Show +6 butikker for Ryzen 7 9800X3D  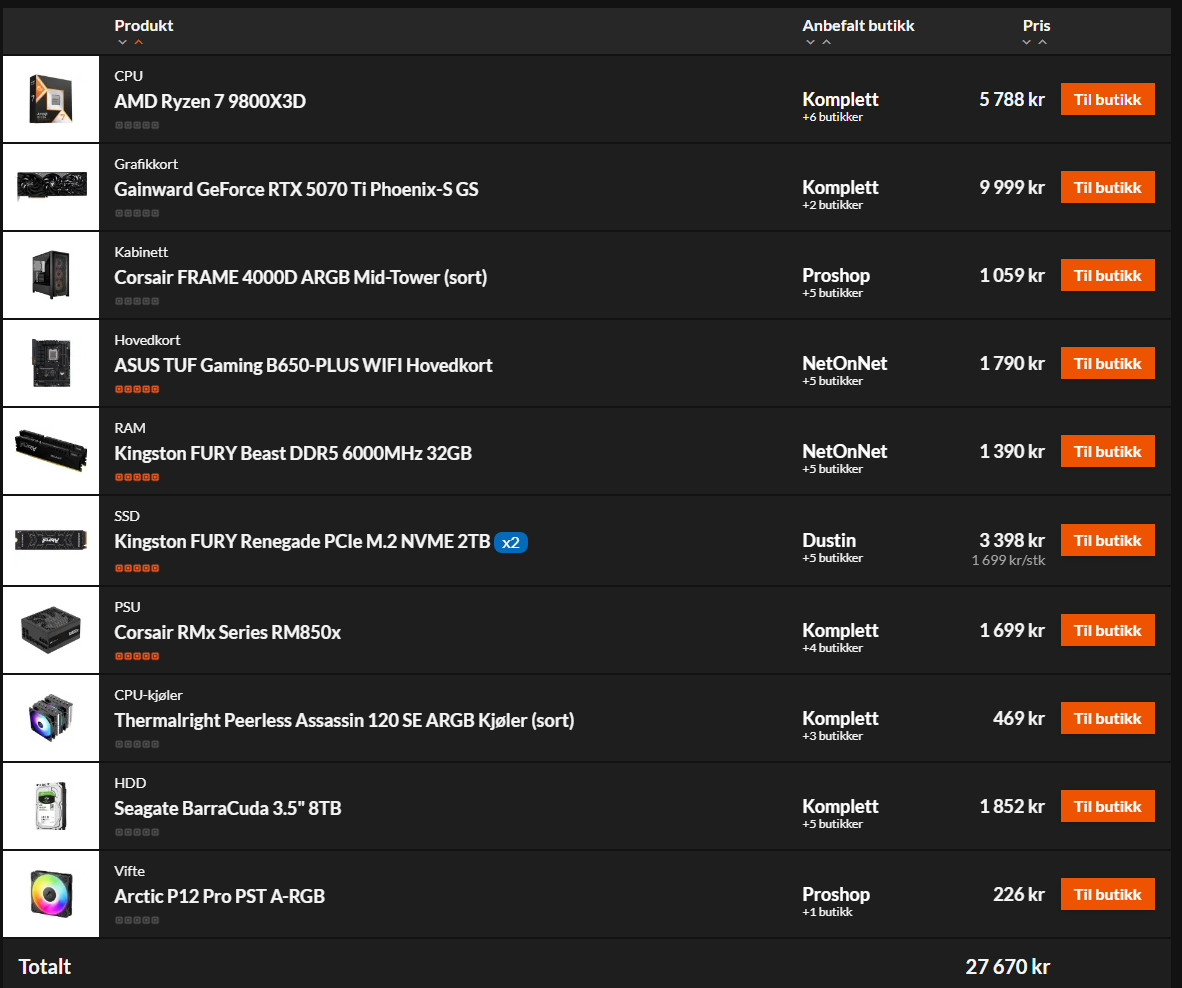(832, 117)
